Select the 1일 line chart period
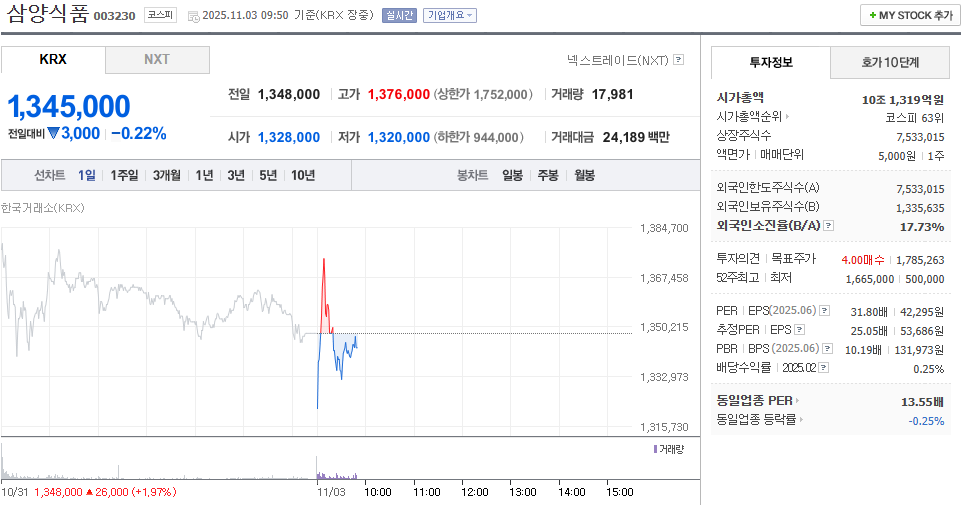Image resolution: width=965 pixels, height=505 pixels. [x=87, y=175]
